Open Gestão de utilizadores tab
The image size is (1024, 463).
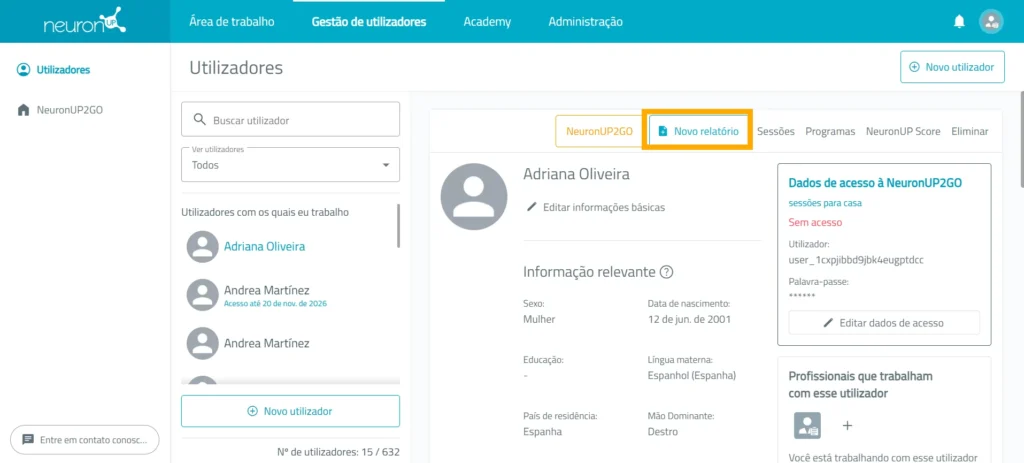(369, 22)
